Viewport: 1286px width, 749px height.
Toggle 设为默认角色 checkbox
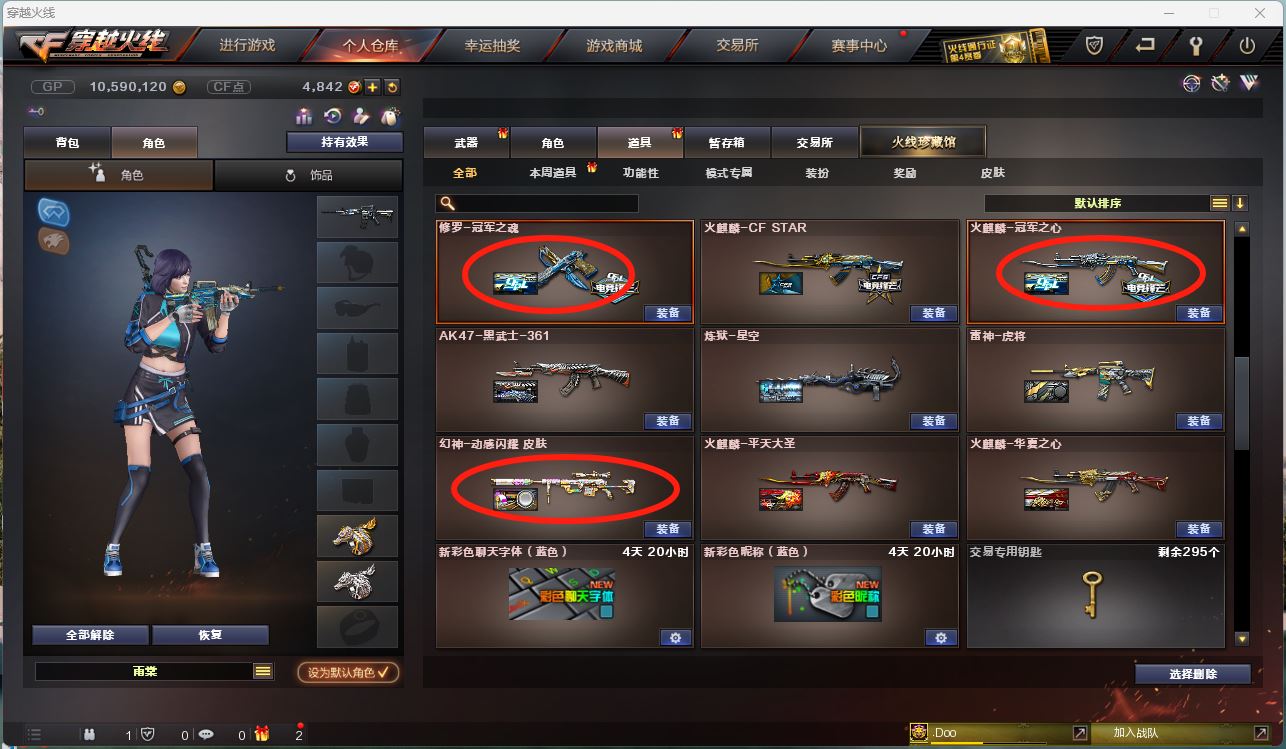[x=349, y=672]
